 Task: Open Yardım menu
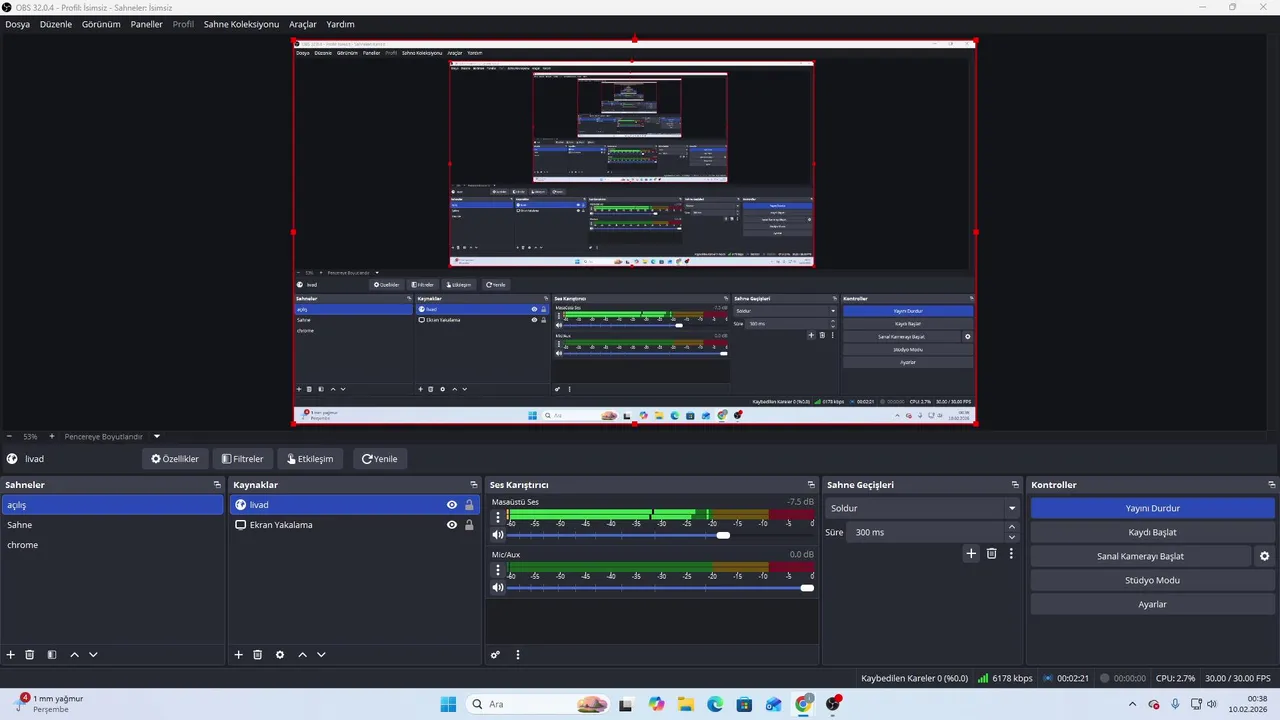point(340,24)
